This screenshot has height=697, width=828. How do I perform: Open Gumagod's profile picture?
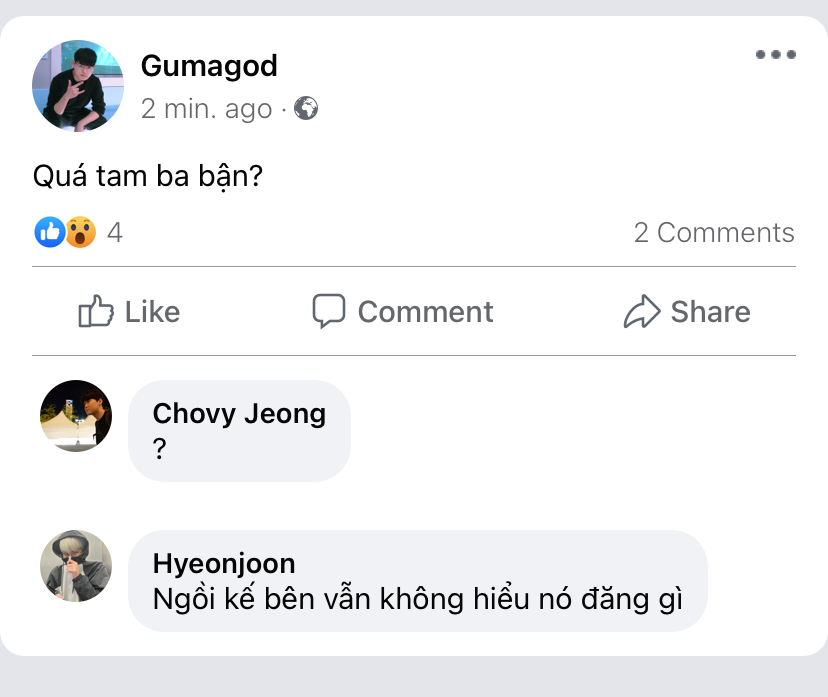click(x=78, y=86)
